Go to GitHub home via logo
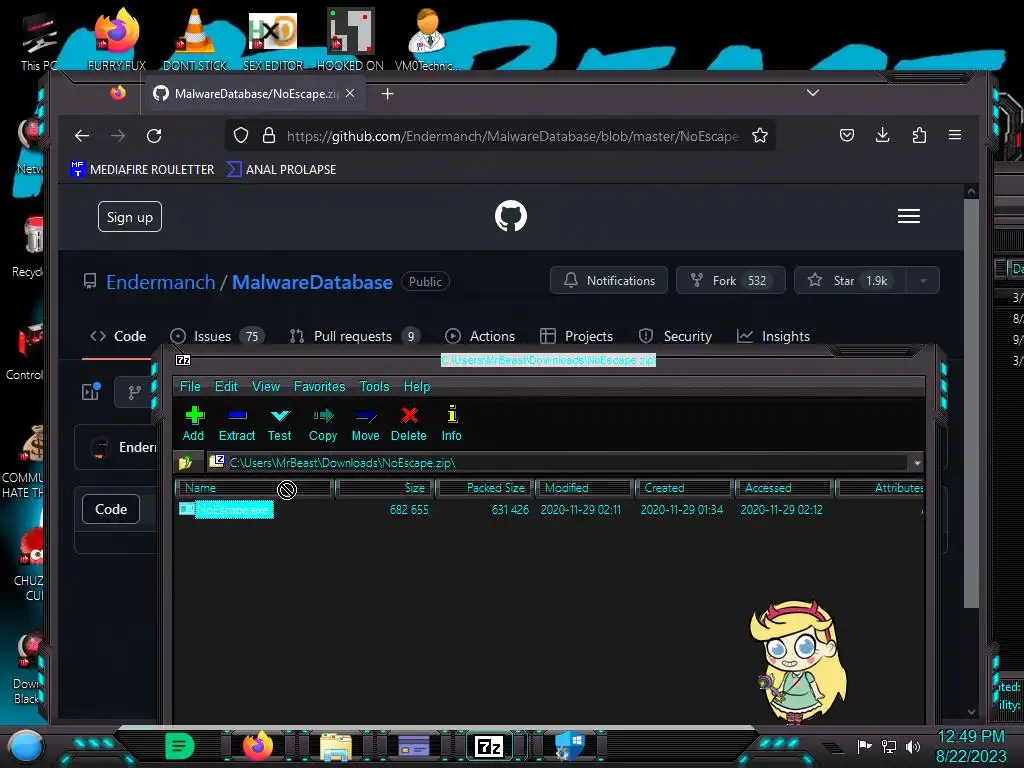 pos(511,216)
